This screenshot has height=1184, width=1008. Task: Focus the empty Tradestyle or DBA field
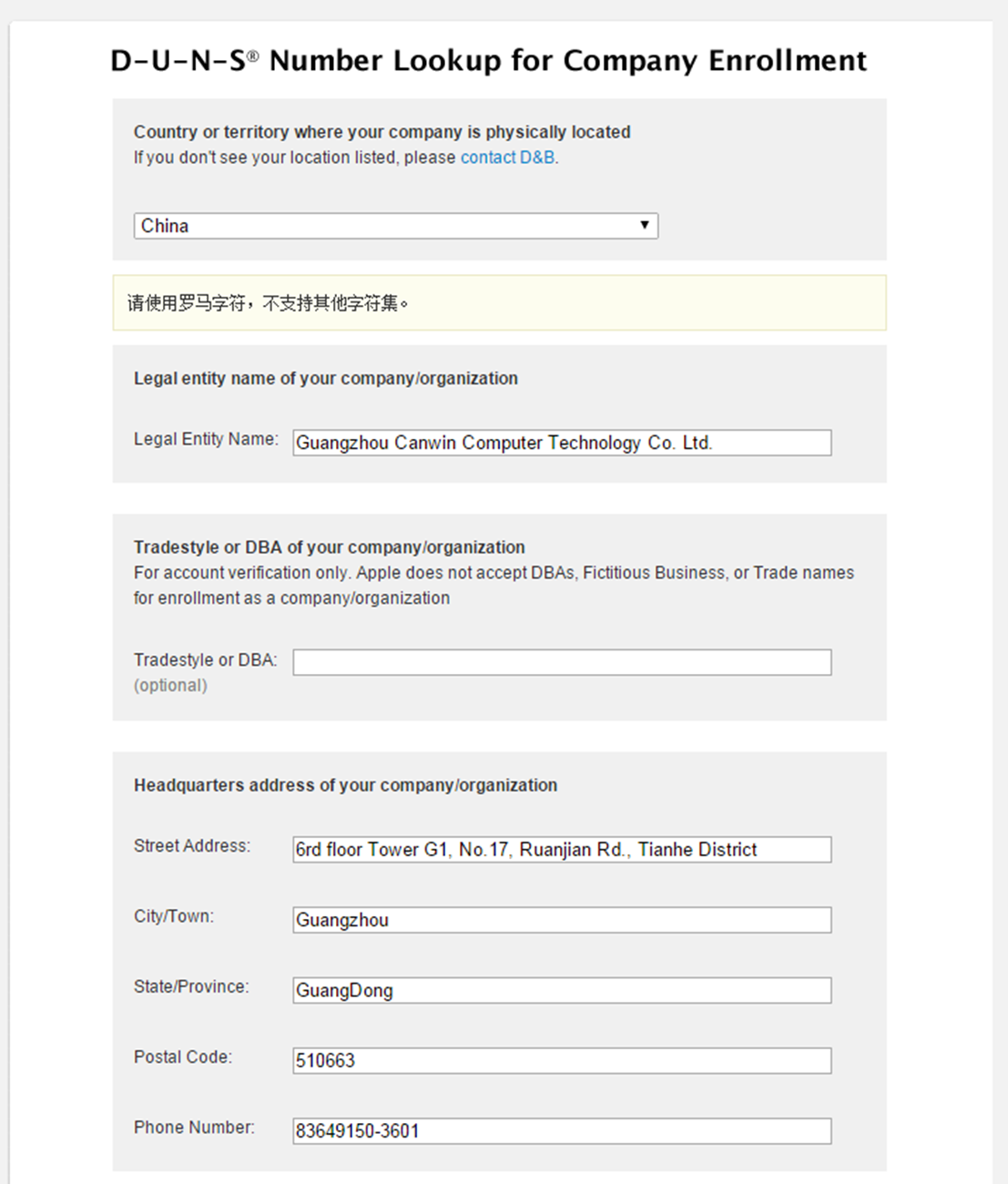tap(562, 662)
